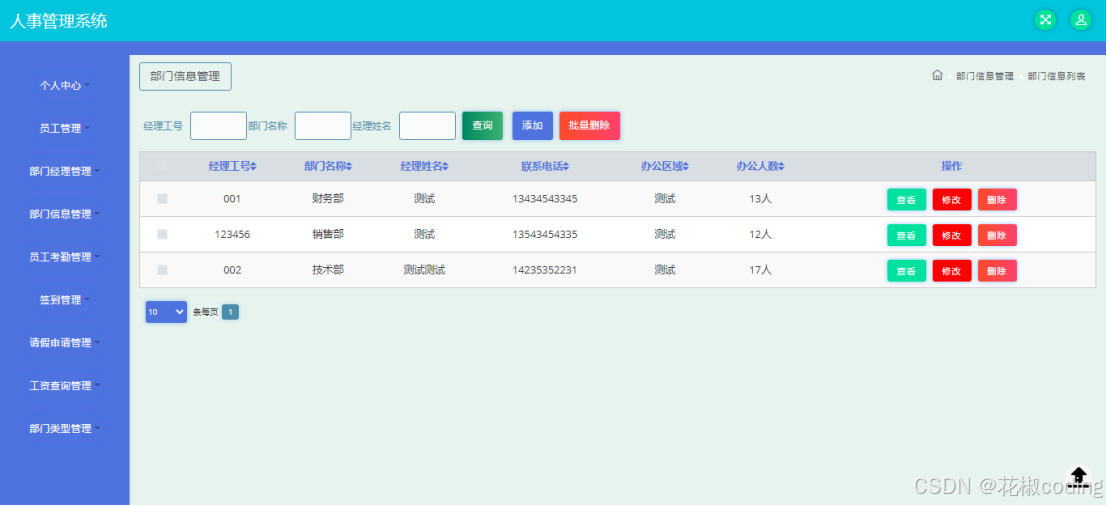Select the 销售部 row checkbox
This screenshot has height=506, width=1107.
pyautogui.click(x=162, y=234)
